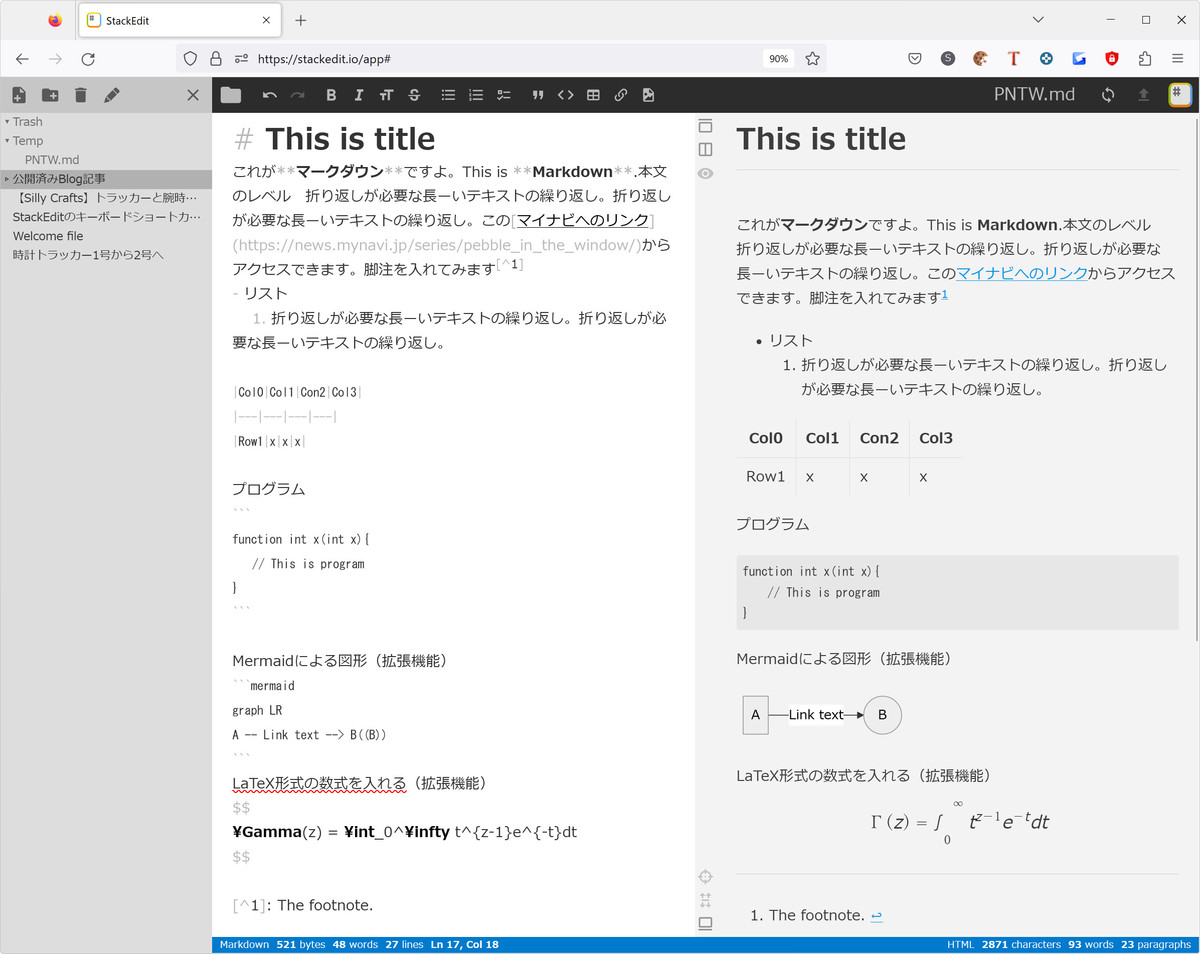Screen dimensions: 1200x954
Task: Toggle reader mode with the eye icon
Action: tap(706, 174)
